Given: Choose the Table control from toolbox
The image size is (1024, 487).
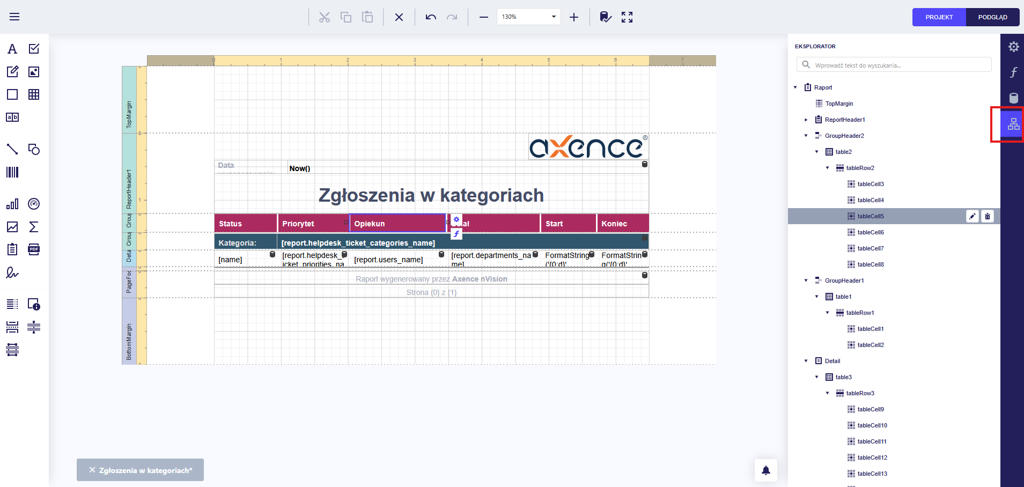Looking at the screenshot, I should point(34,95).
